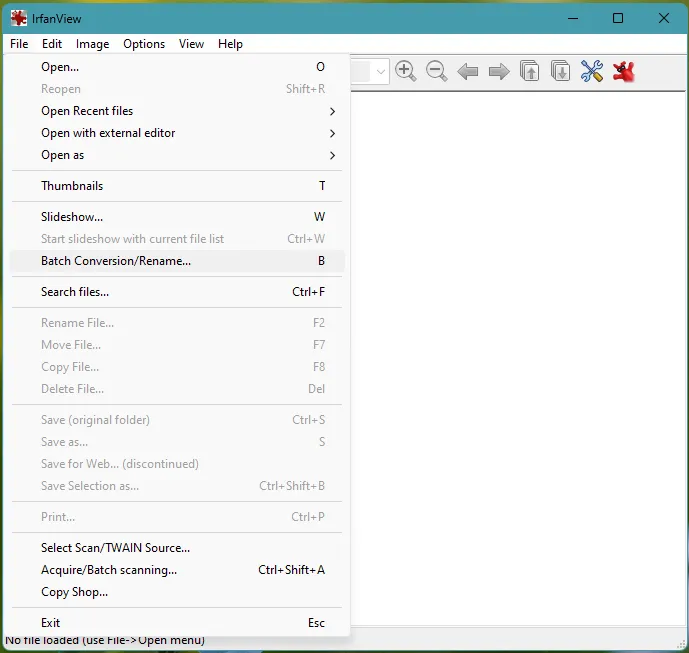This screenshot has width=689, height=653.
Task: Open the Image menu
Action: coord(92,44)
